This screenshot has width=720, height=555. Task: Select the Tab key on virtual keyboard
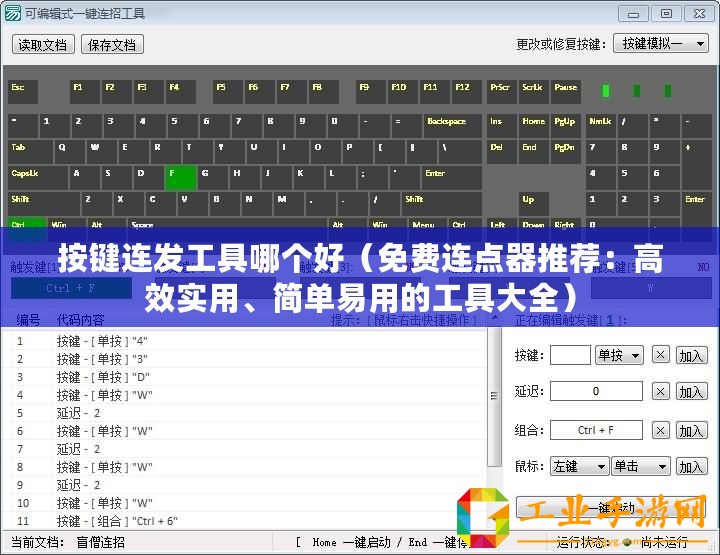pos(30,152)
